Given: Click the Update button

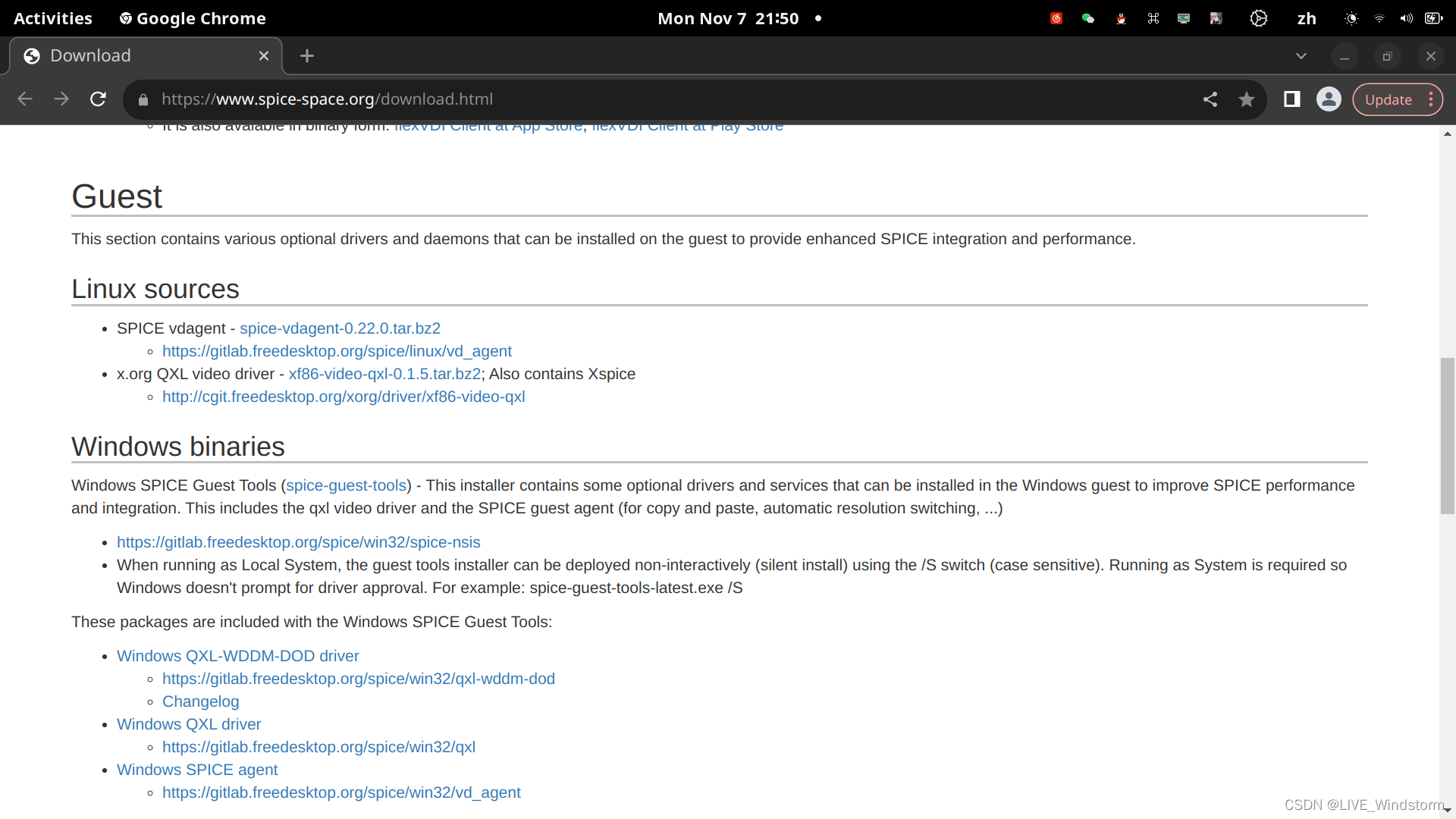Looking at the screenshot, I should point(1388,99).
